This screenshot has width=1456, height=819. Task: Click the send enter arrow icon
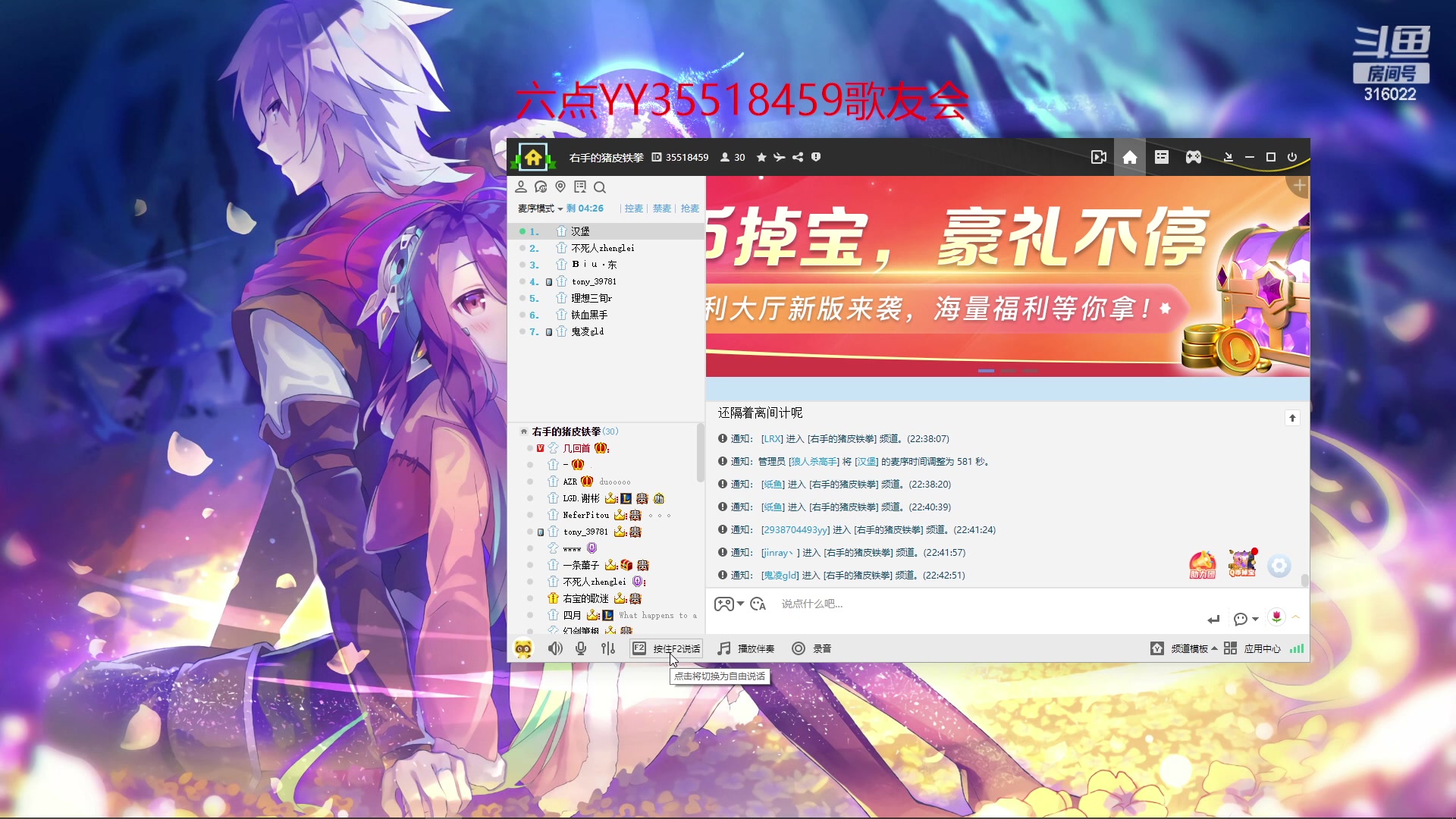[1213, 620]
